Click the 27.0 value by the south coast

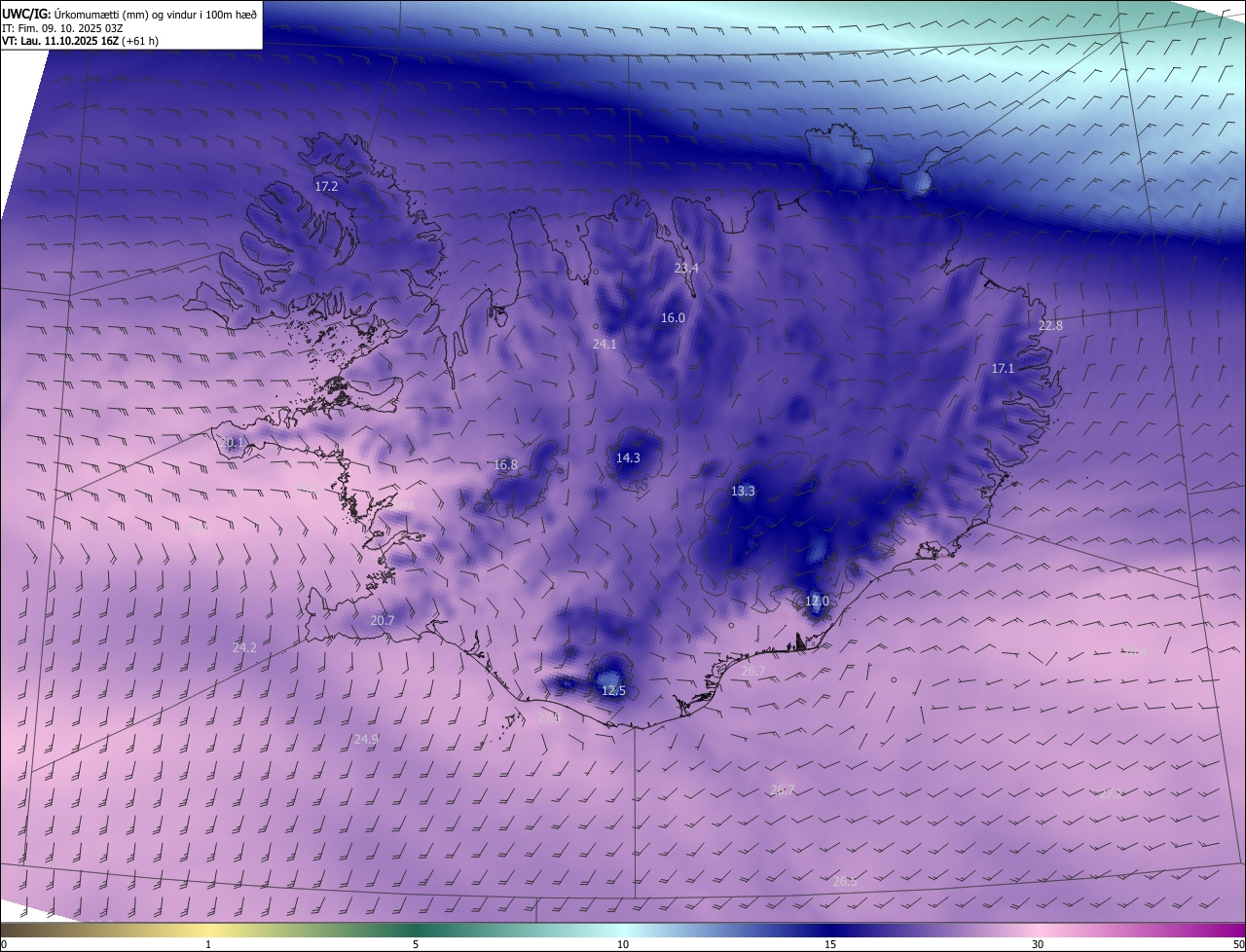point(549,717)
